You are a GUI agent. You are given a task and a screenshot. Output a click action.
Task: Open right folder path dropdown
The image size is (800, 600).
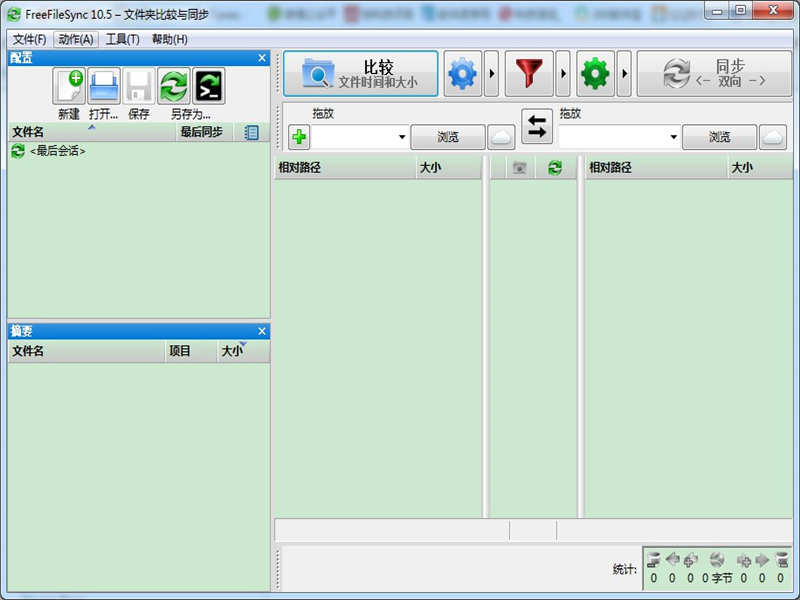click(x=673, y=137)
